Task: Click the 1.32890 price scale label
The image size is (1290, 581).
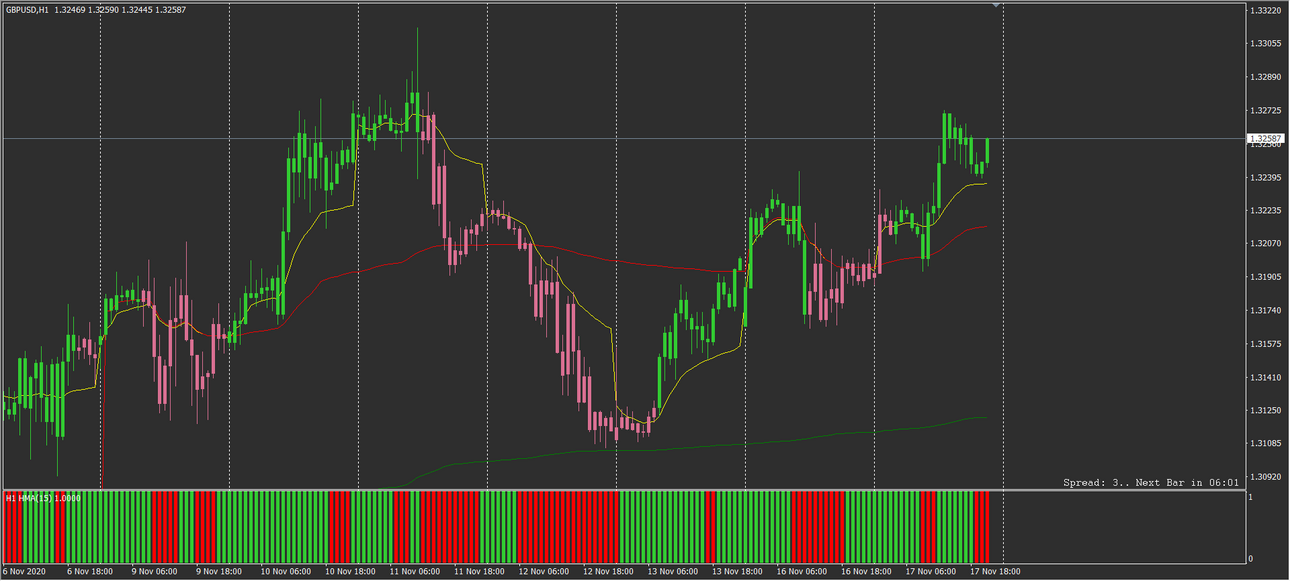Action: [1265, 76]
